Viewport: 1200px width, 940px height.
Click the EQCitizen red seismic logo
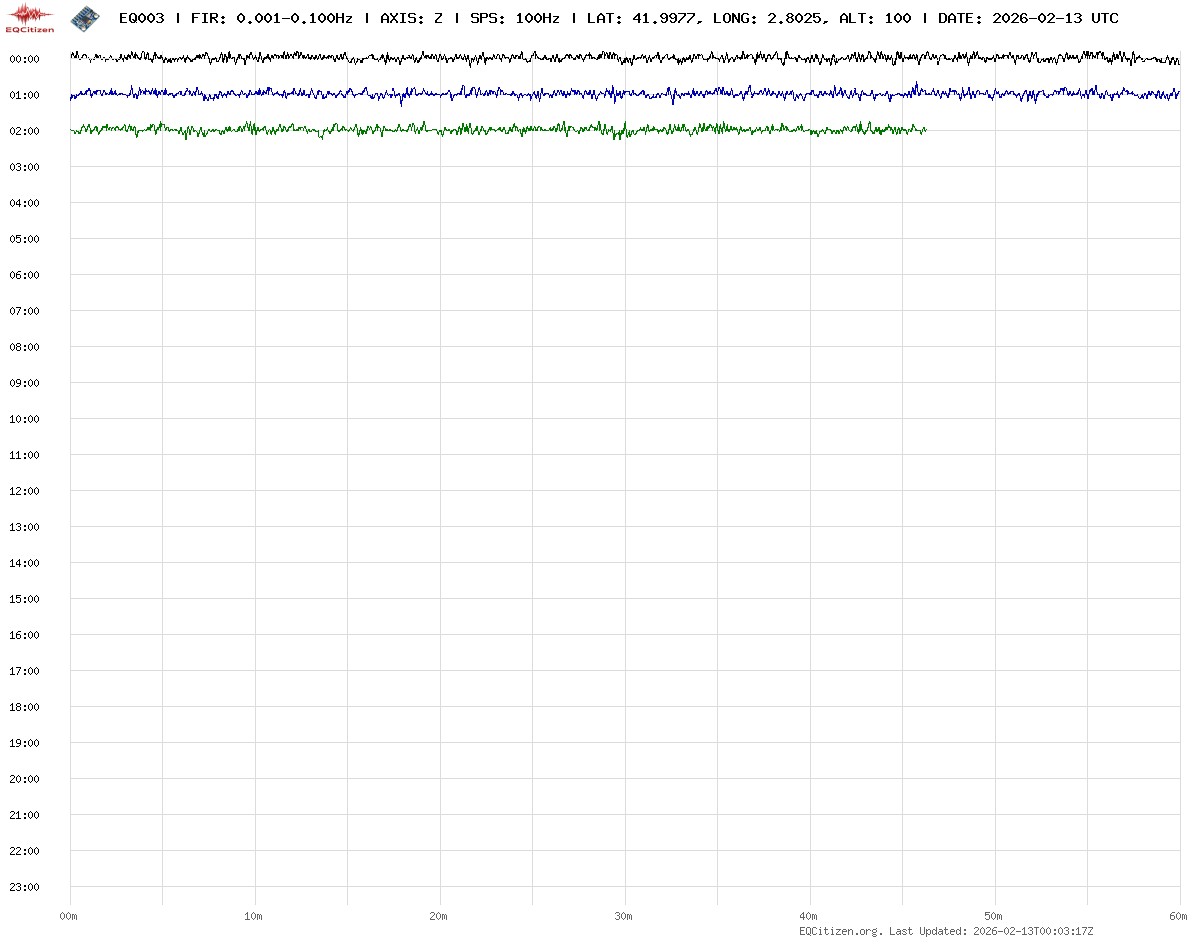tap(30, 18)
